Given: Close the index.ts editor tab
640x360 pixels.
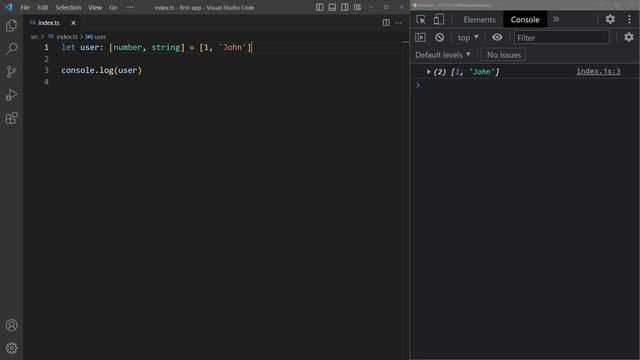Looking at the screenshot, I should pyautogui.click(x=73, y=23).
